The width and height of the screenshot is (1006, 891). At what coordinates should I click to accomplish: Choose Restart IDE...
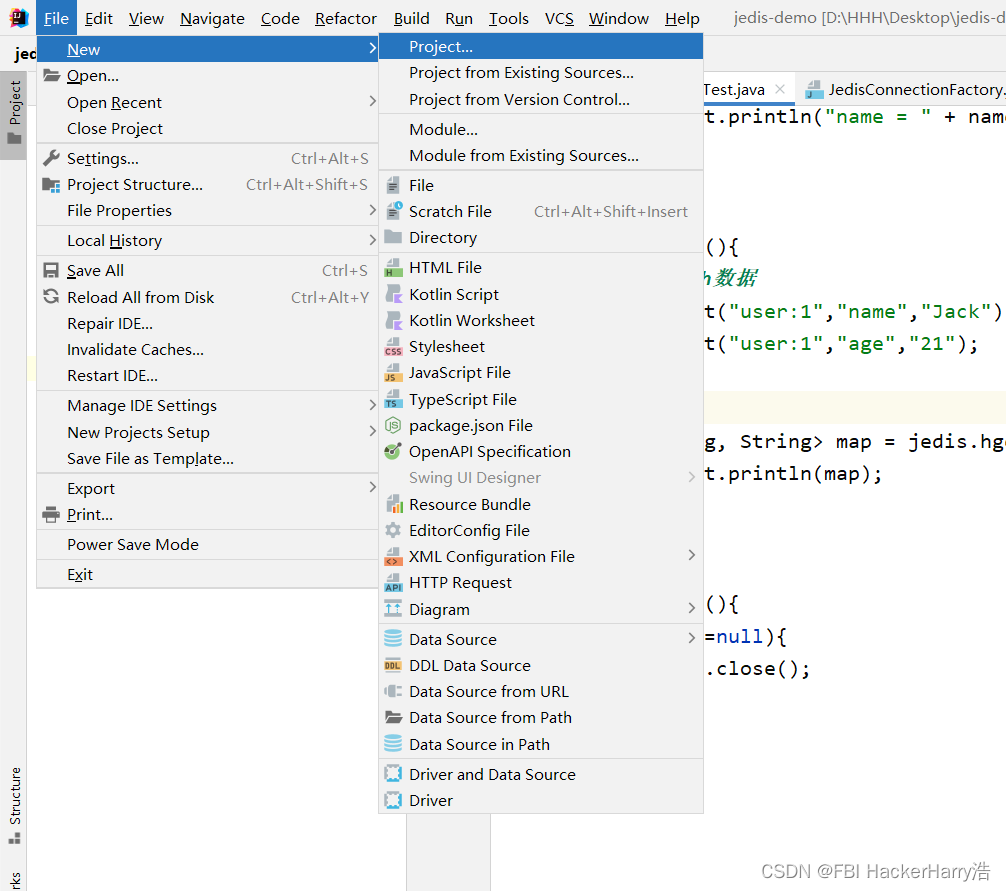[x=207, y=376]
